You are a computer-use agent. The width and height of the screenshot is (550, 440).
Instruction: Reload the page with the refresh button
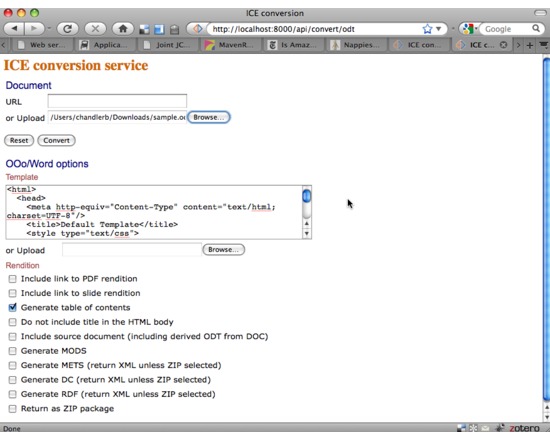[67, 28]
